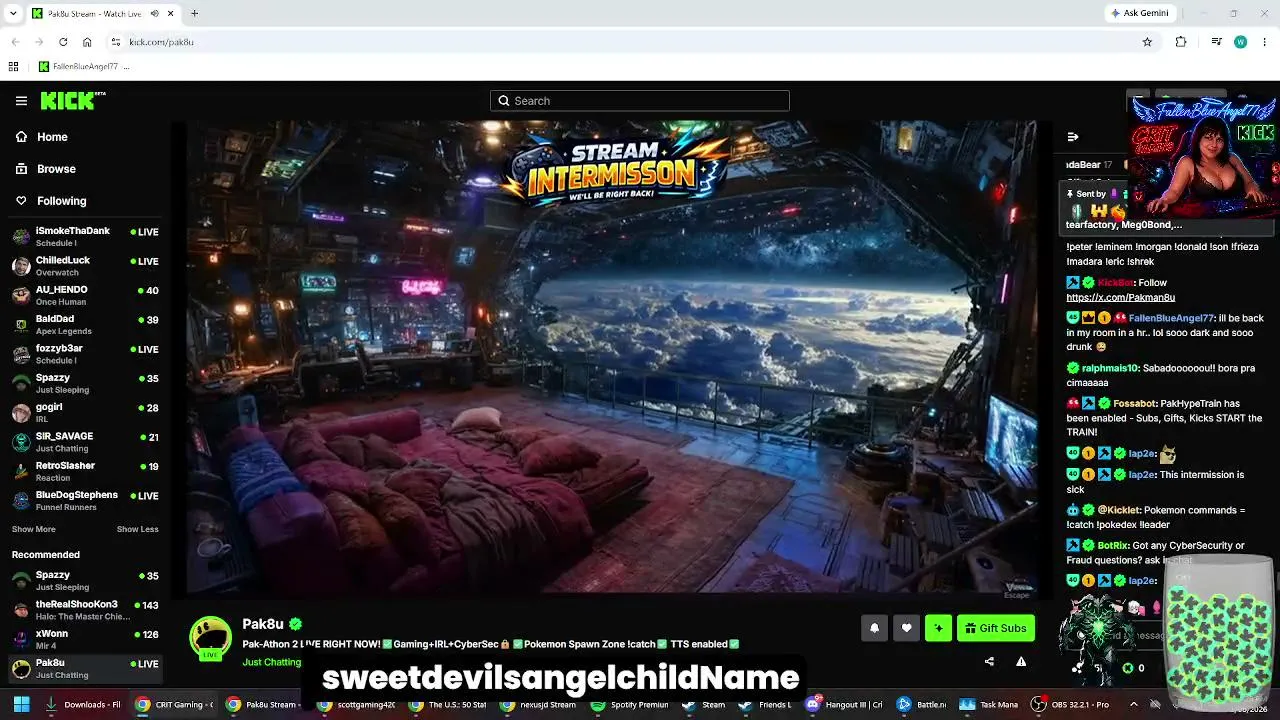The width and height of the screenshot is (1280, 720).
Task: Collapse the chat panel
Action: click(1073, 137)
